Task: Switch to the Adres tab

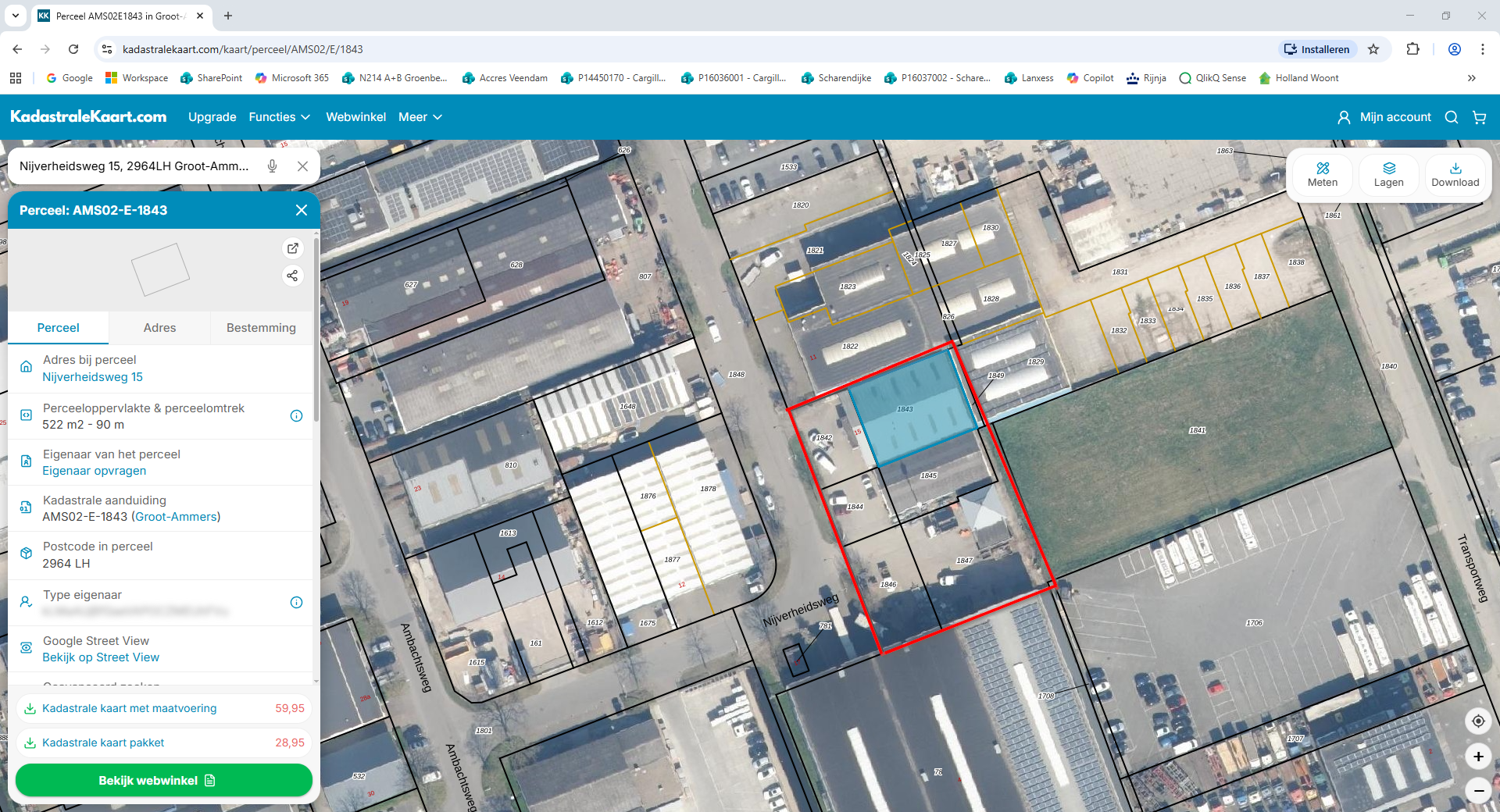Action: click(159, 328)
